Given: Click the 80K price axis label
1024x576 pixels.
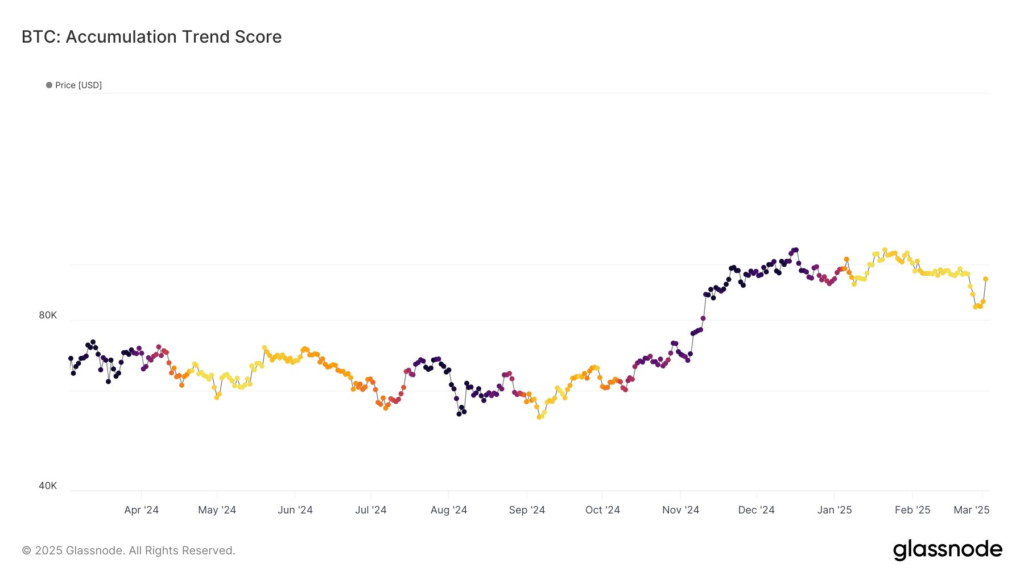Looking at the screenshot, I should point(48,316).
